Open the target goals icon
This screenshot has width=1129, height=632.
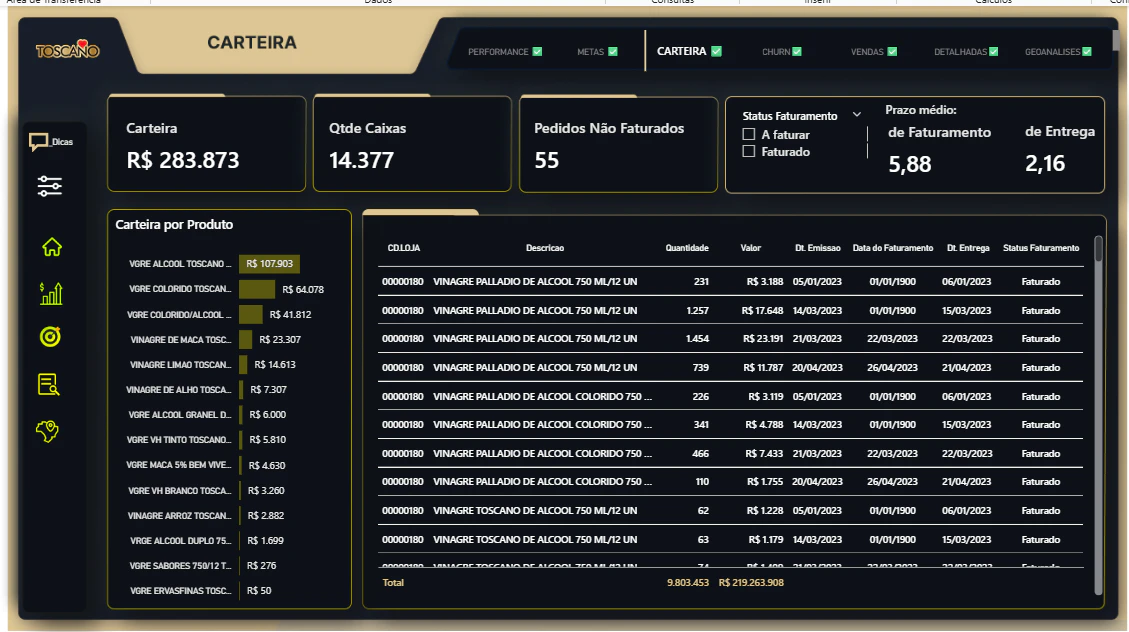click(x=50, y=337)
